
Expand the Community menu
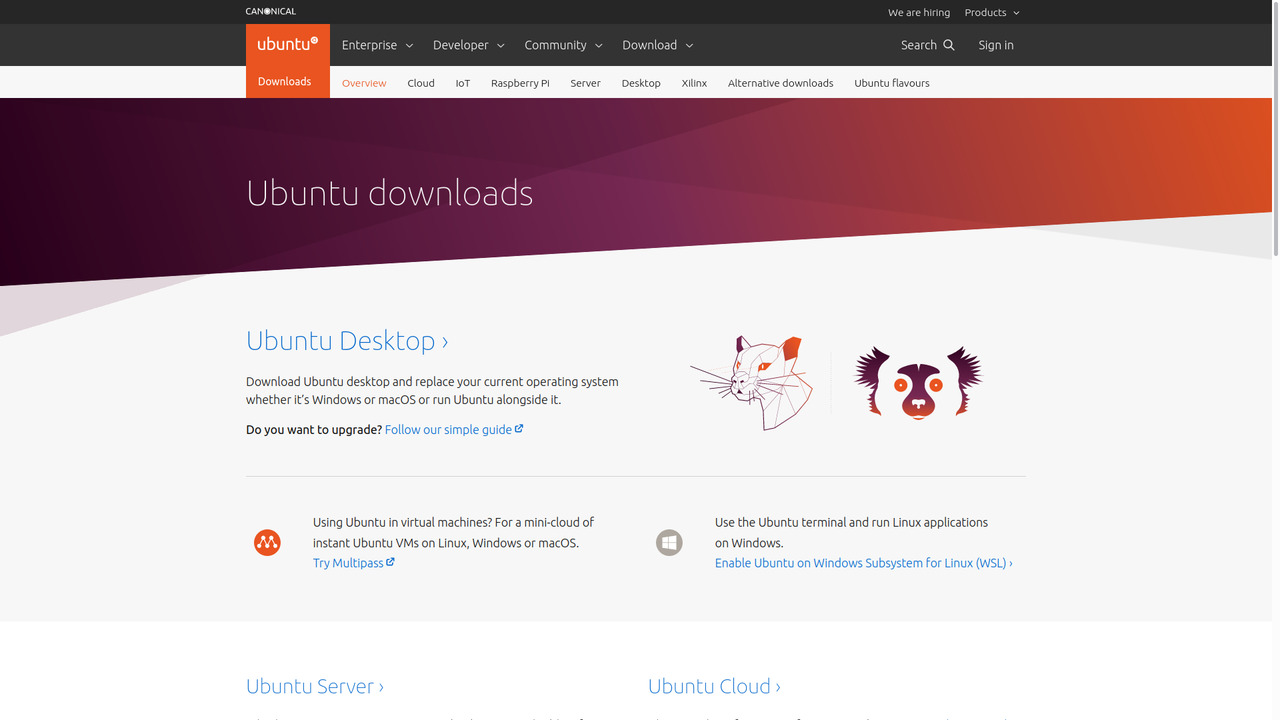563,45
